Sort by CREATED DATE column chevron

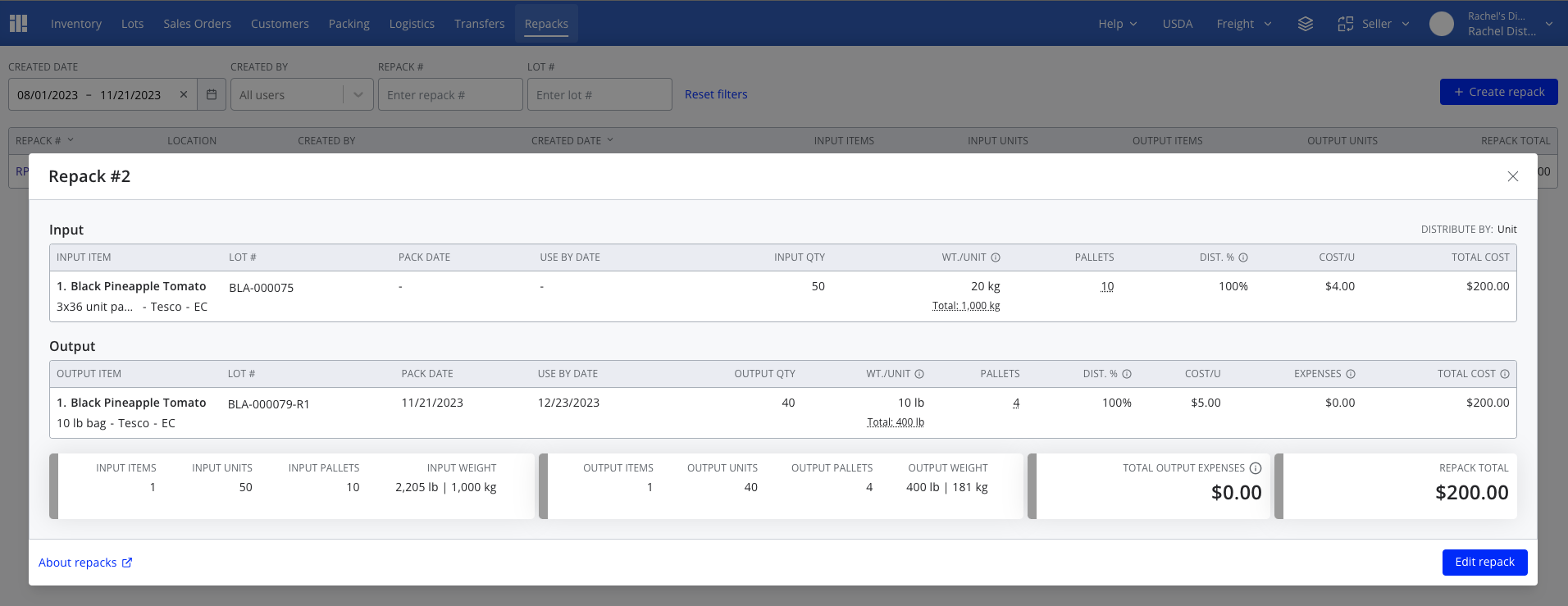click(x=610, y=140)
